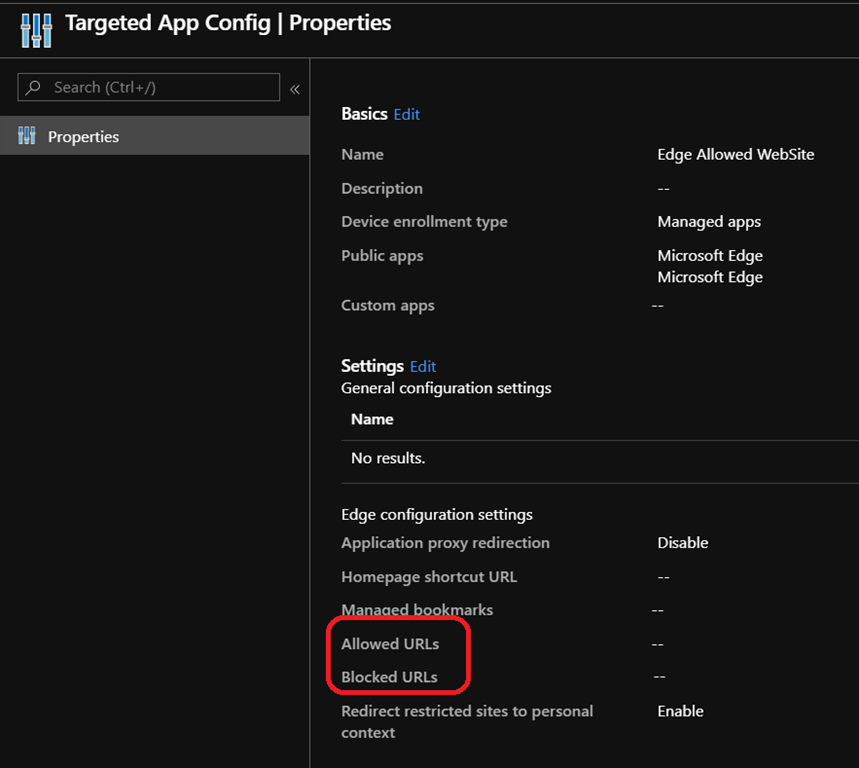Click the magnifier icon in search box
The height and width of the screenshot is (768, 859).
pos(34,88)
